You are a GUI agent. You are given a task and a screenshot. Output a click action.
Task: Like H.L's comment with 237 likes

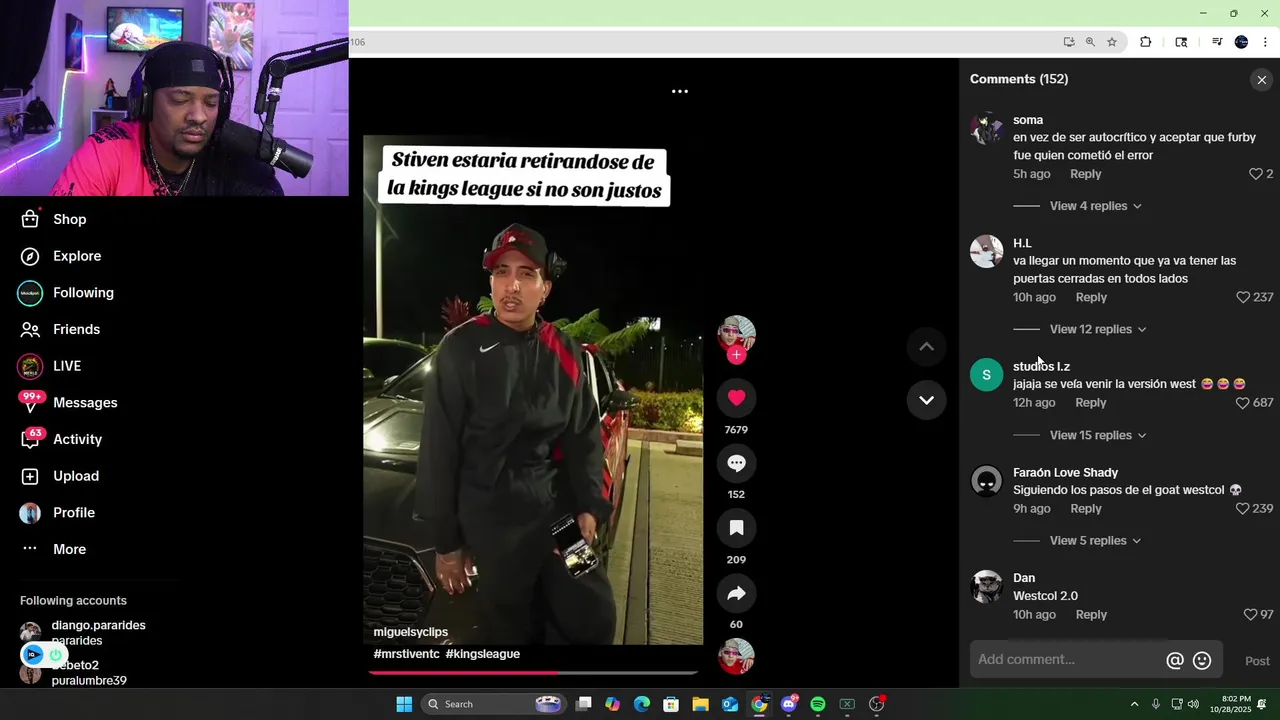click(1243, 297)
